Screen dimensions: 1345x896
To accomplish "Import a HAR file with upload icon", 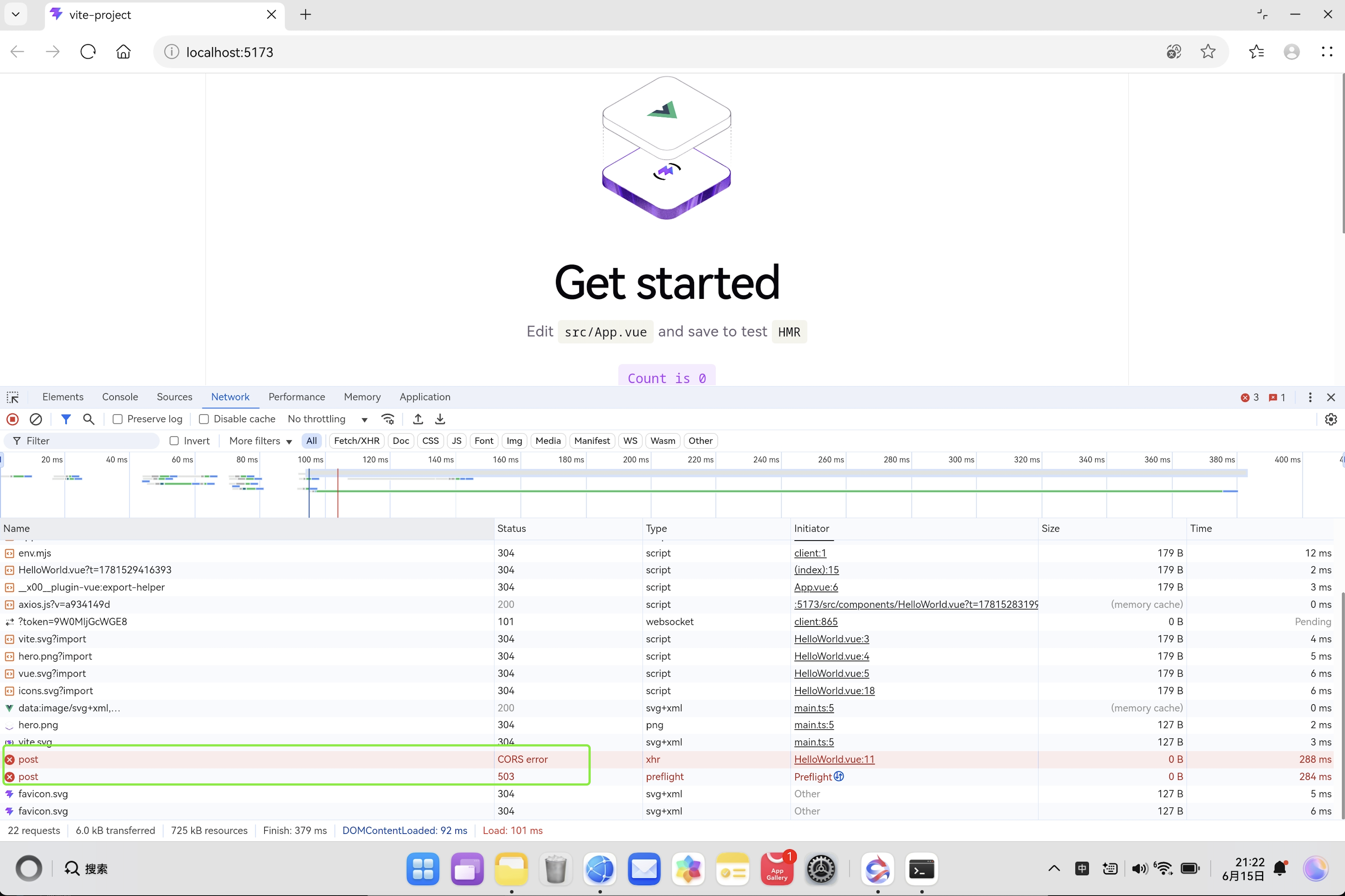I will click(x=418, y=419).
